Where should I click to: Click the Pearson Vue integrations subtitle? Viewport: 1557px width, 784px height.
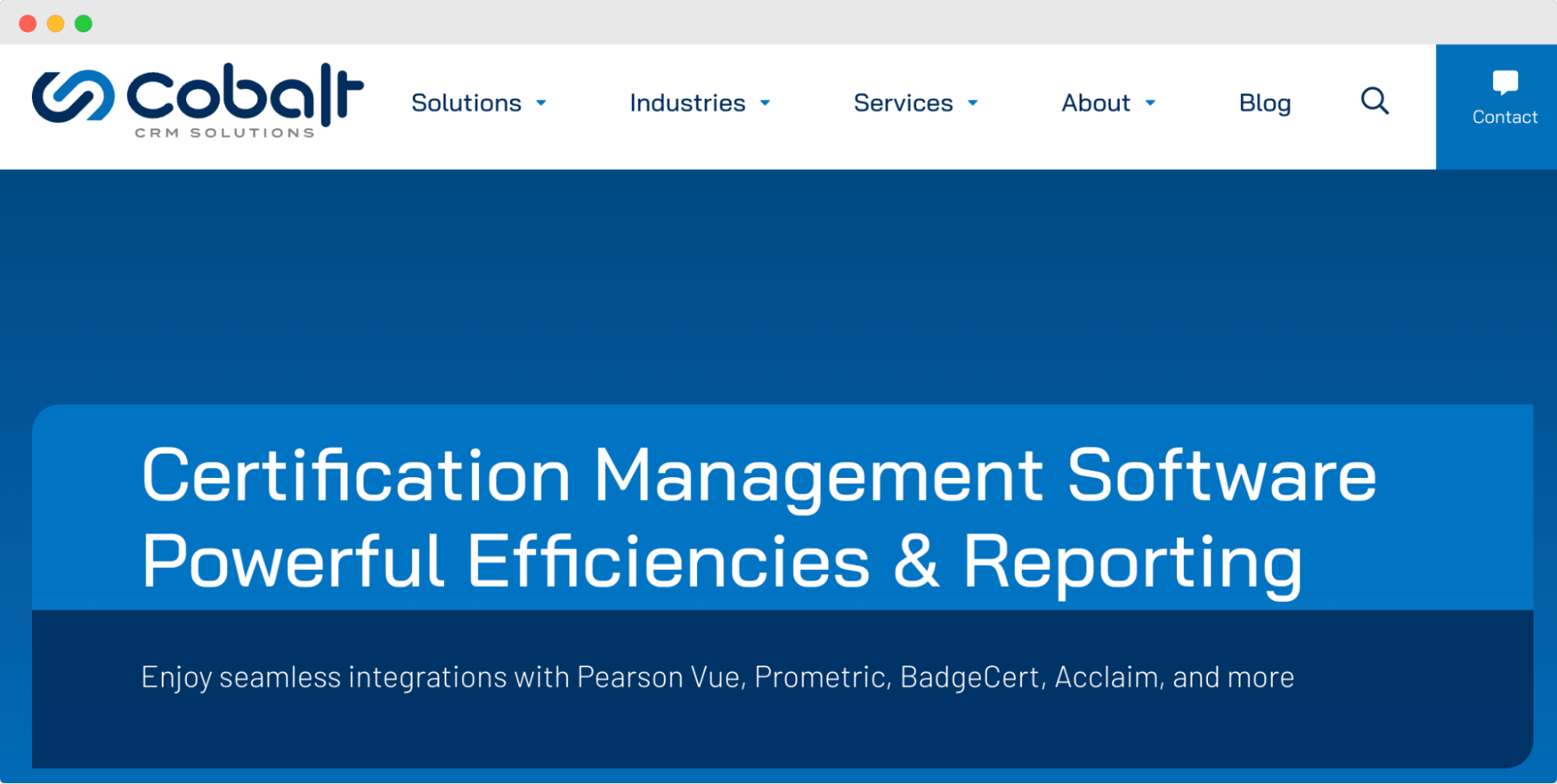[717, 678]
